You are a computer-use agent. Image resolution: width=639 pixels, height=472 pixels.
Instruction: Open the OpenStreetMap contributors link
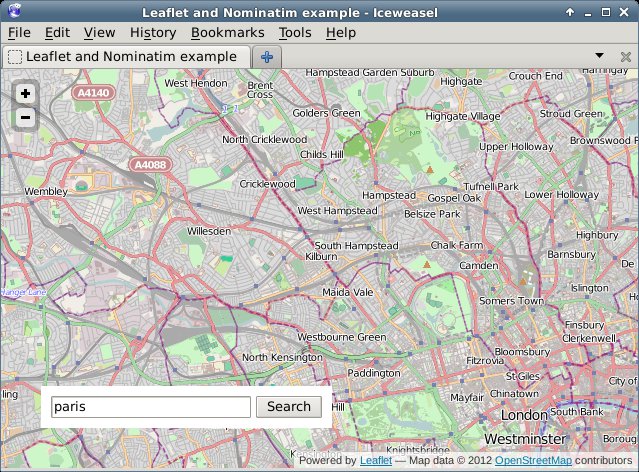click(x=533, y=461)
